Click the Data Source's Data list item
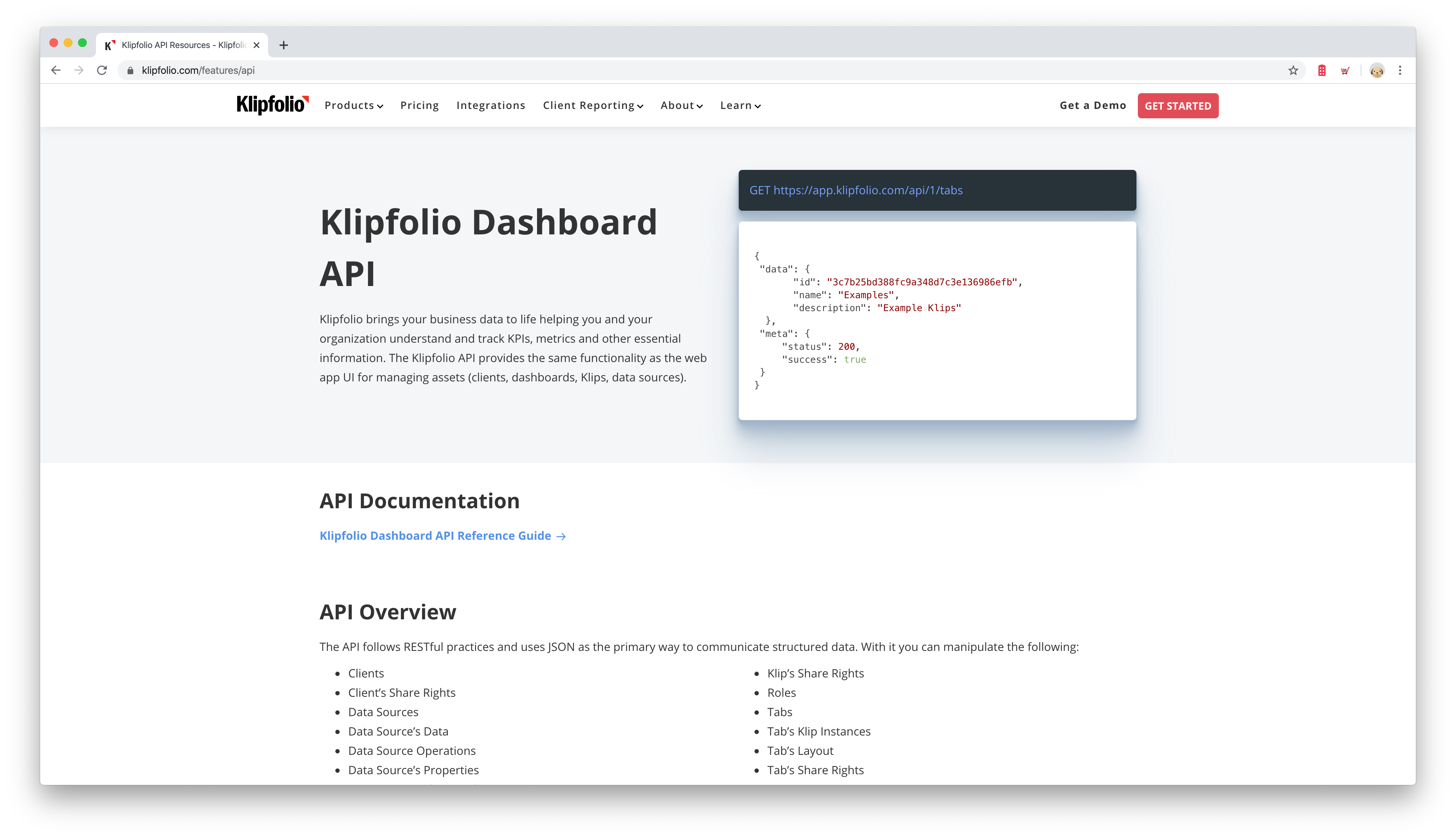The image size is (1456, 838). pyautogui.click(x=398, y=732)
